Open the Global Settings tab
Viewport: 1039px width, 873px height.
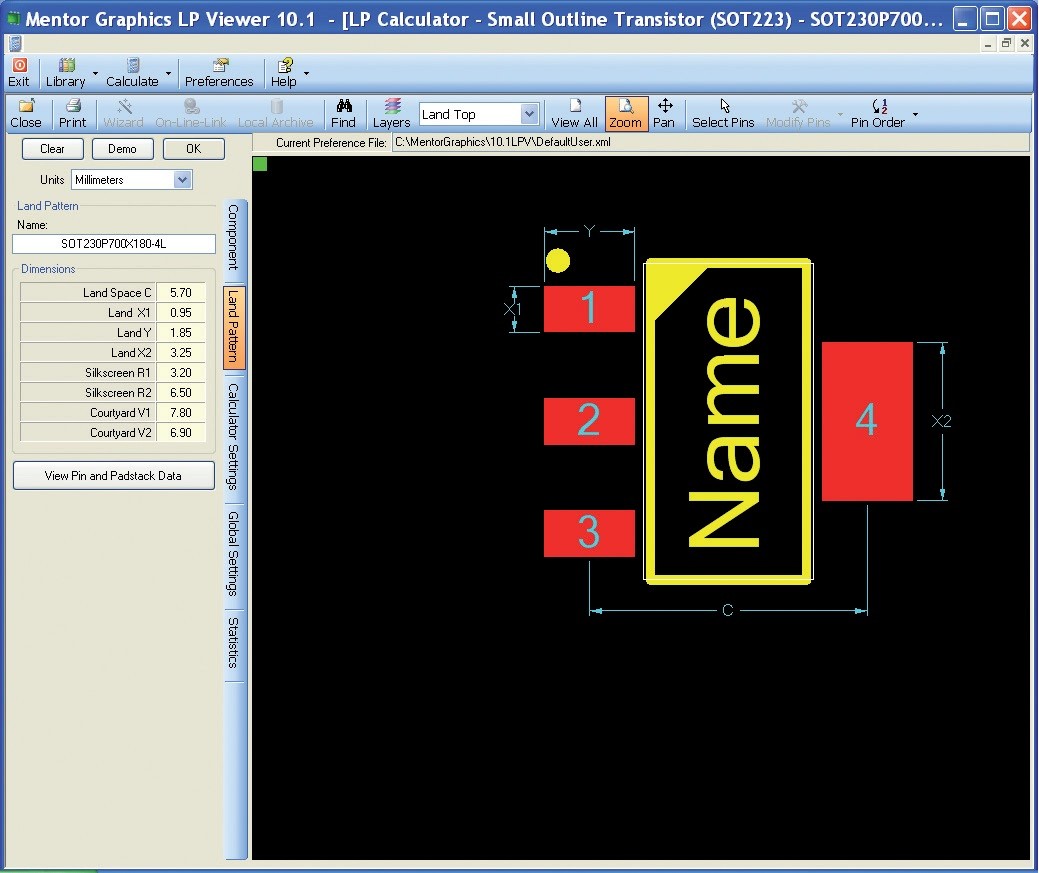234,553
